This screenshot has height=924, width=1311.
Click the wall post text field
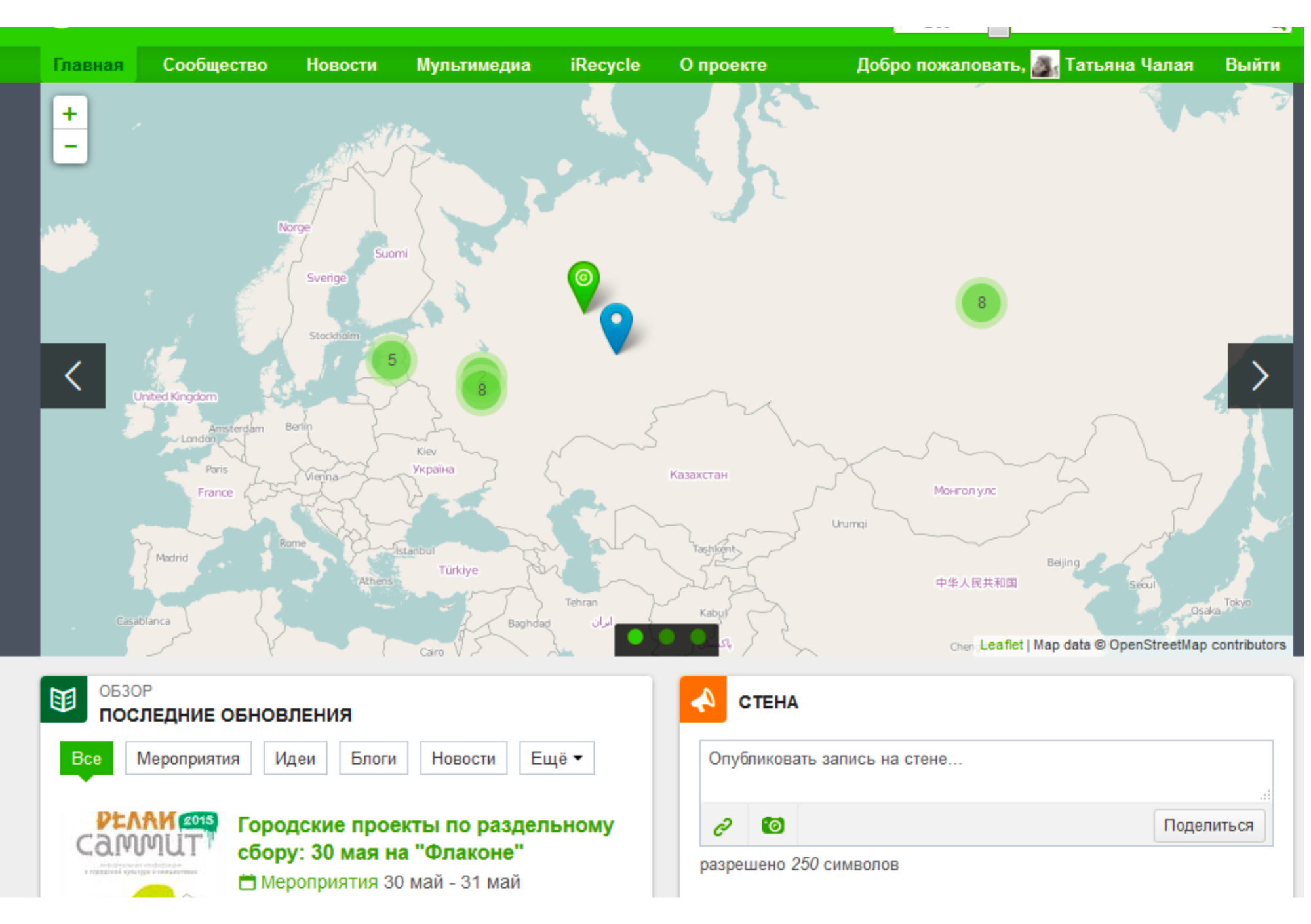coord(985,771)
